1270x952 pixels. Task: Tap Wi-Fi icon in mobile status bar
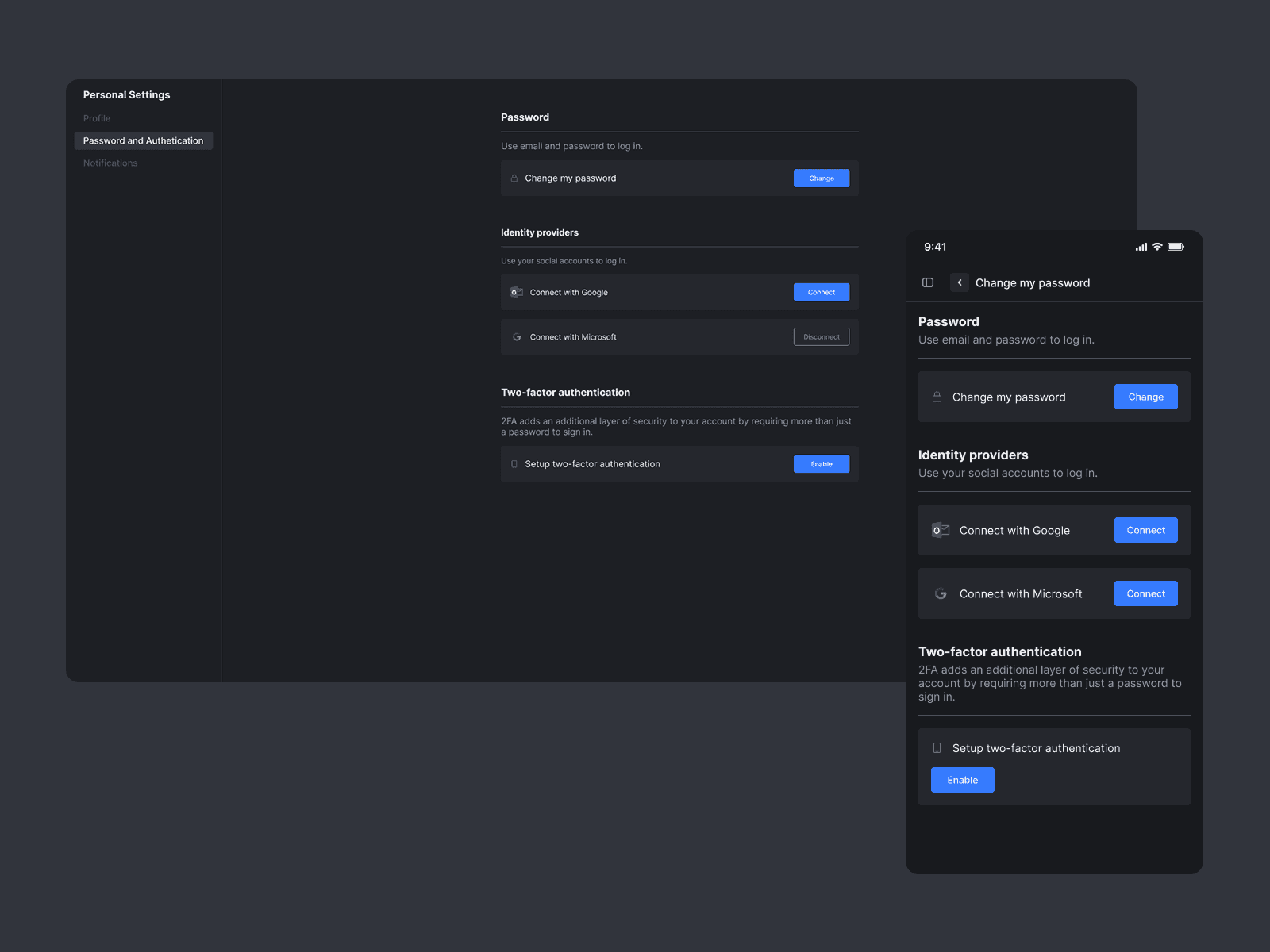pyautogui.click(x=1157, y=247)
